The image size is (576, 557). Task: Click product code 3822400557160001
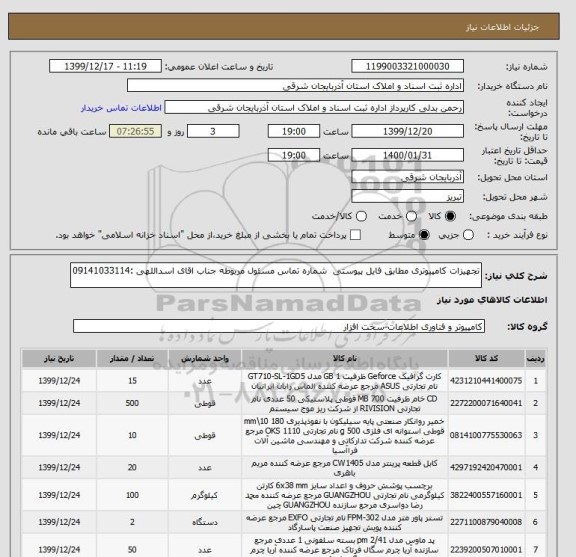486,495
